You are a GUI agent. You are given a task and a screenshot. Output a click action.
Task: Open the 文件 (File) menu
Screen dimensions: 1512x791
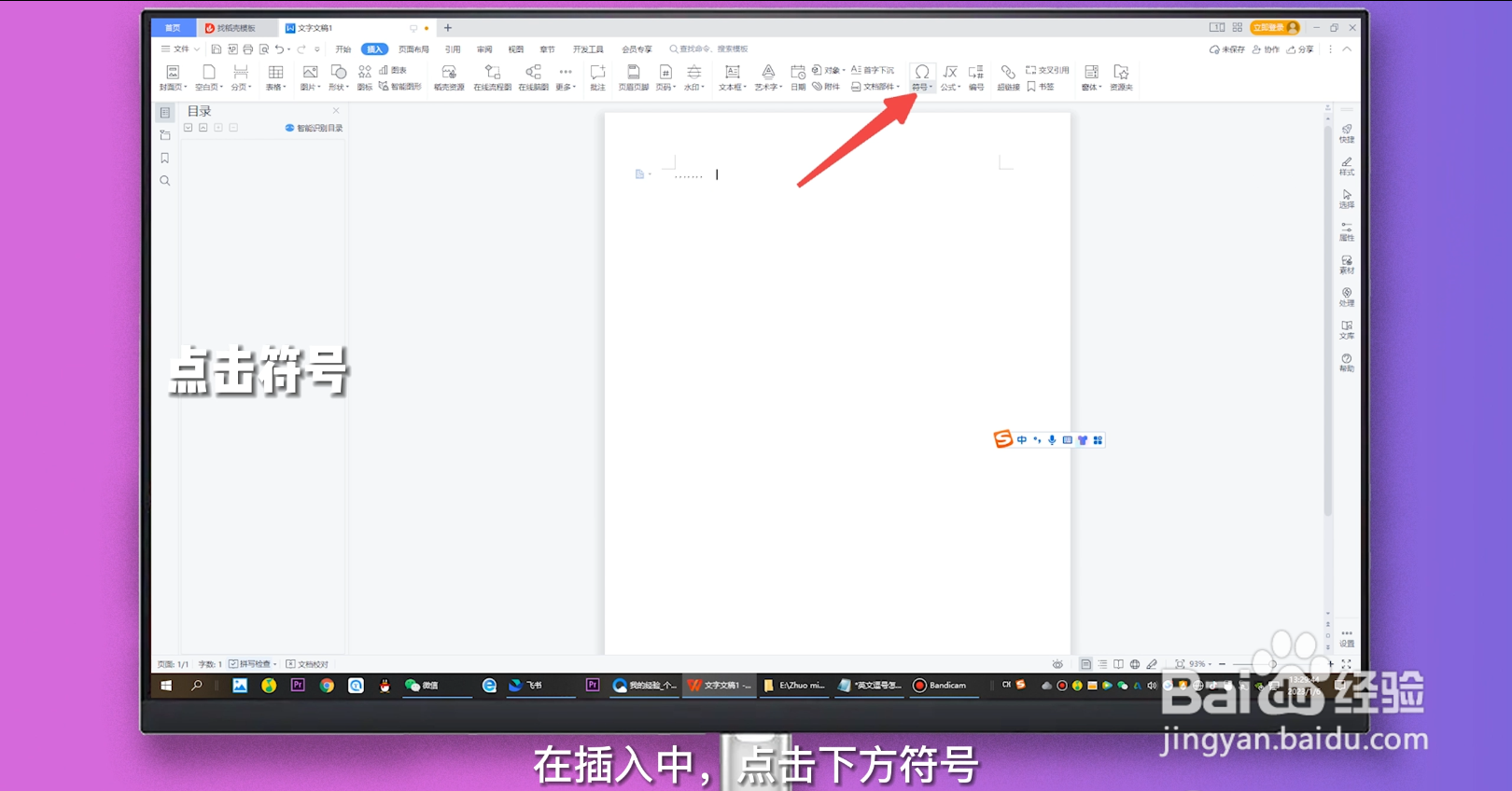click(x=181, y=49)
